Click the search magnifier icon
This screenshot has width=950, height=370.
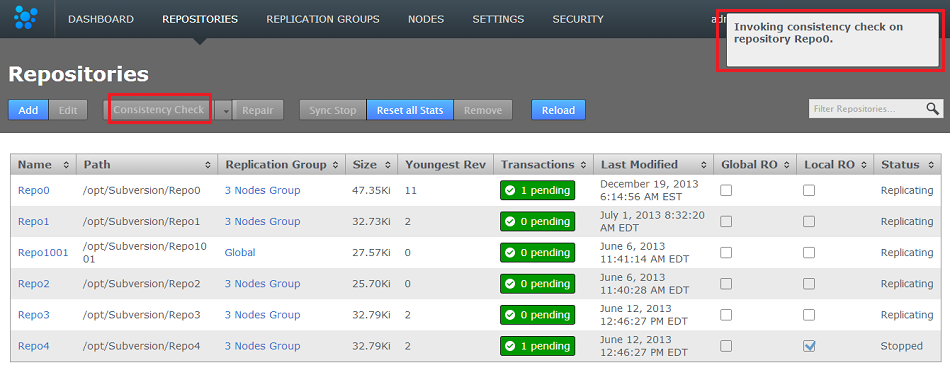[932, 109]
